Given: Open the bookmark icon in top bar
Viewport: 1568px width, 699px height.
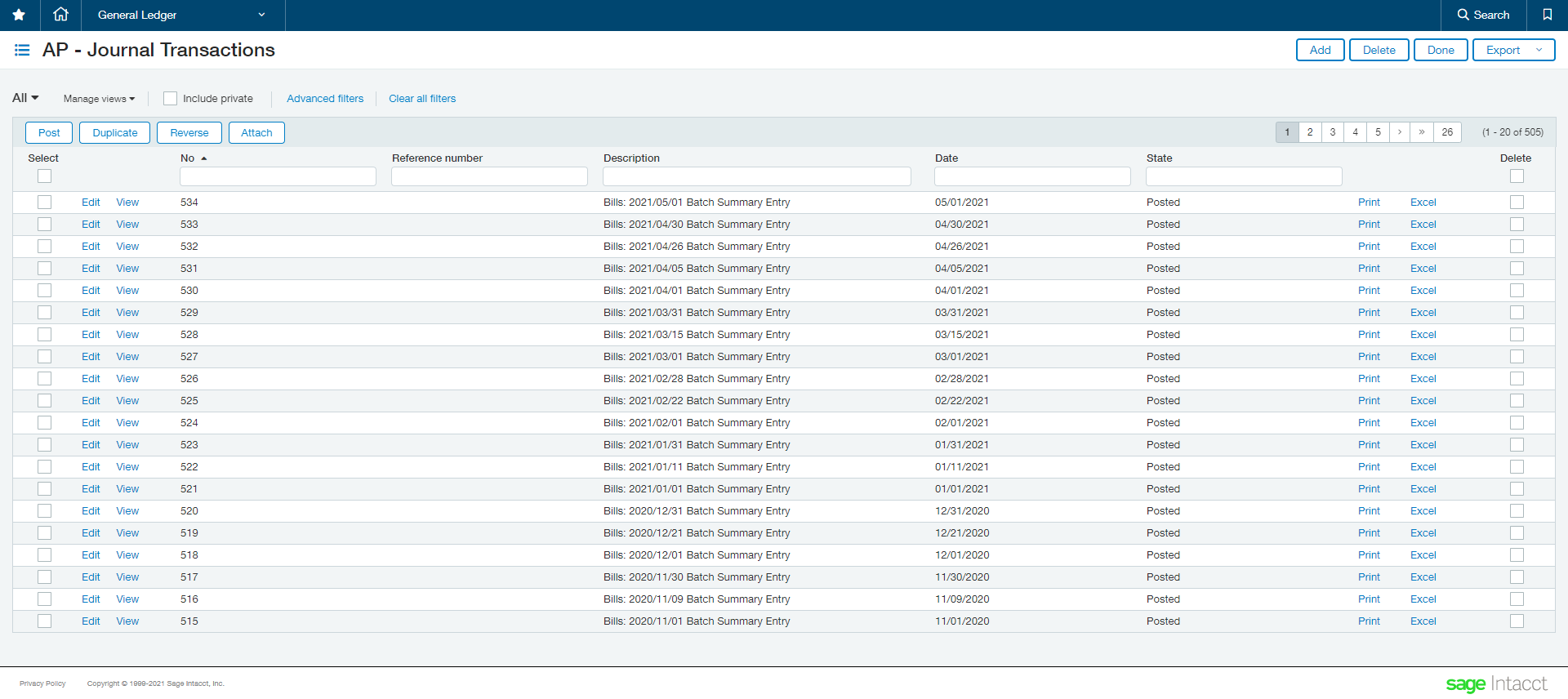Looking at the screenshot, I should pyautogui.click(x=1547, y=15).
